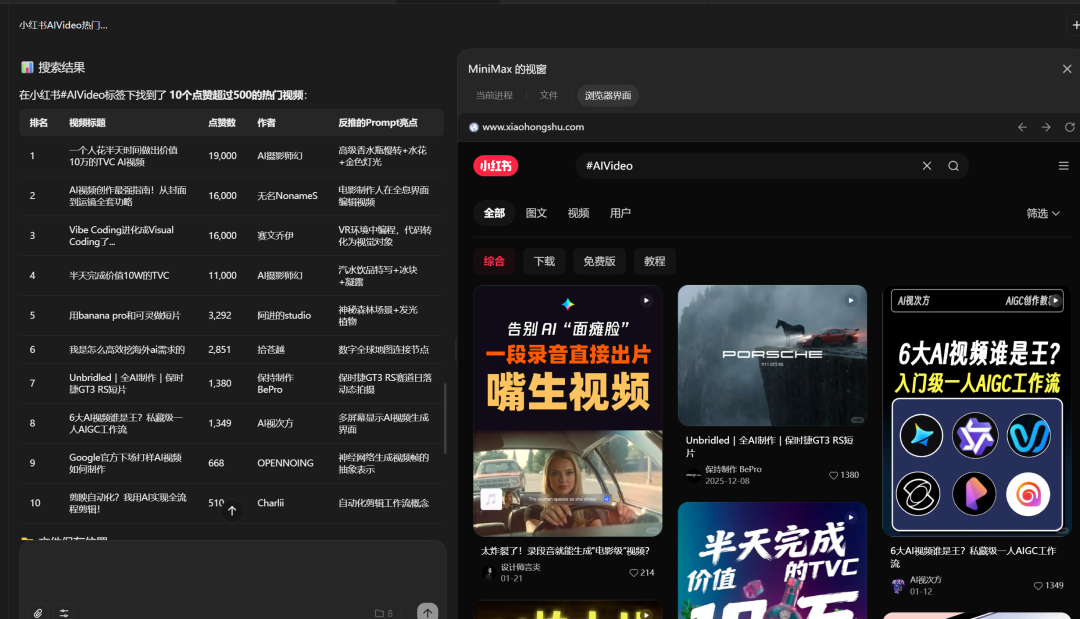Open the 文件 tab in MiniMax window
1080x619 pixels.
click(548, 96)
